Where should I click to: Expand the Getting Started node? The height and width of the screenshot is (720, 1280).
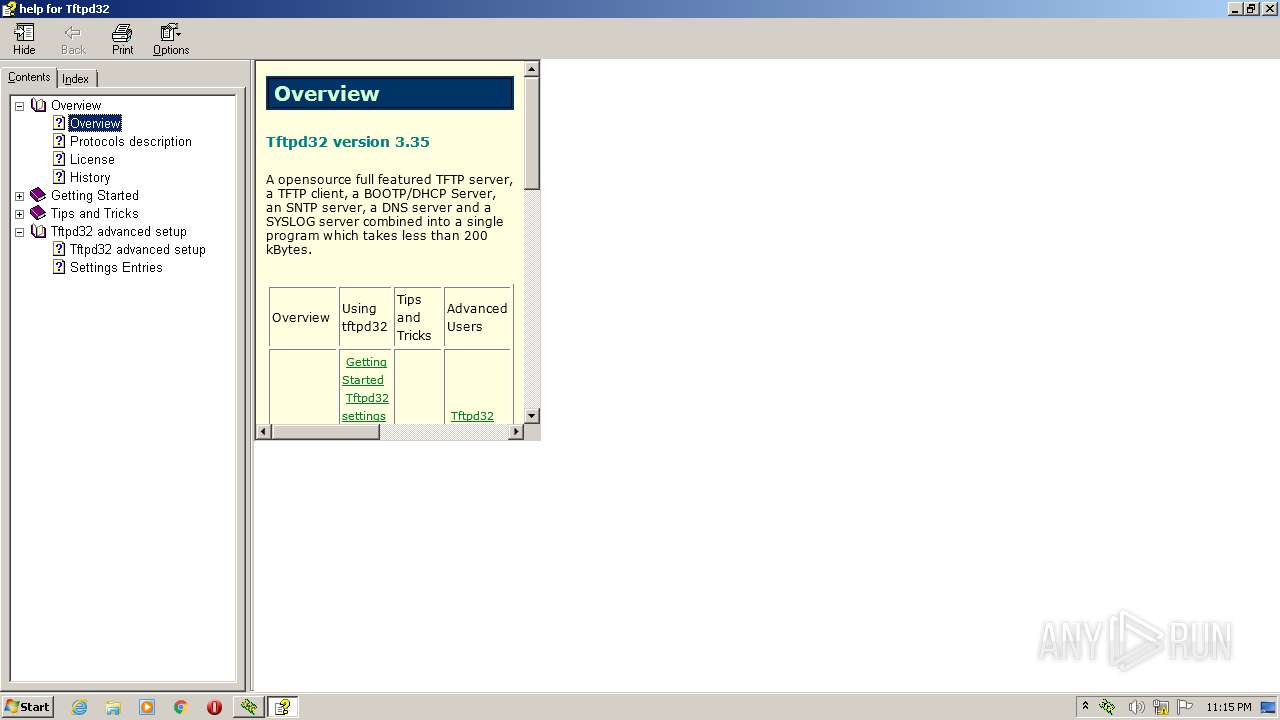(x=19, y=196)
